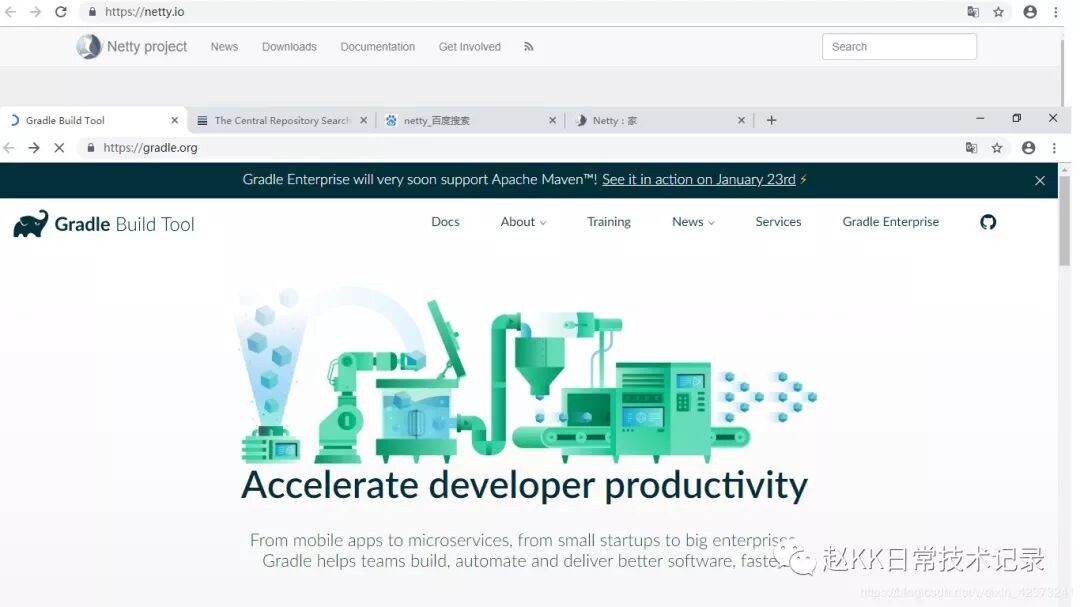Switch to The Central Repository Search tab
The image size is (1080, 607).
tap(282, 121)
